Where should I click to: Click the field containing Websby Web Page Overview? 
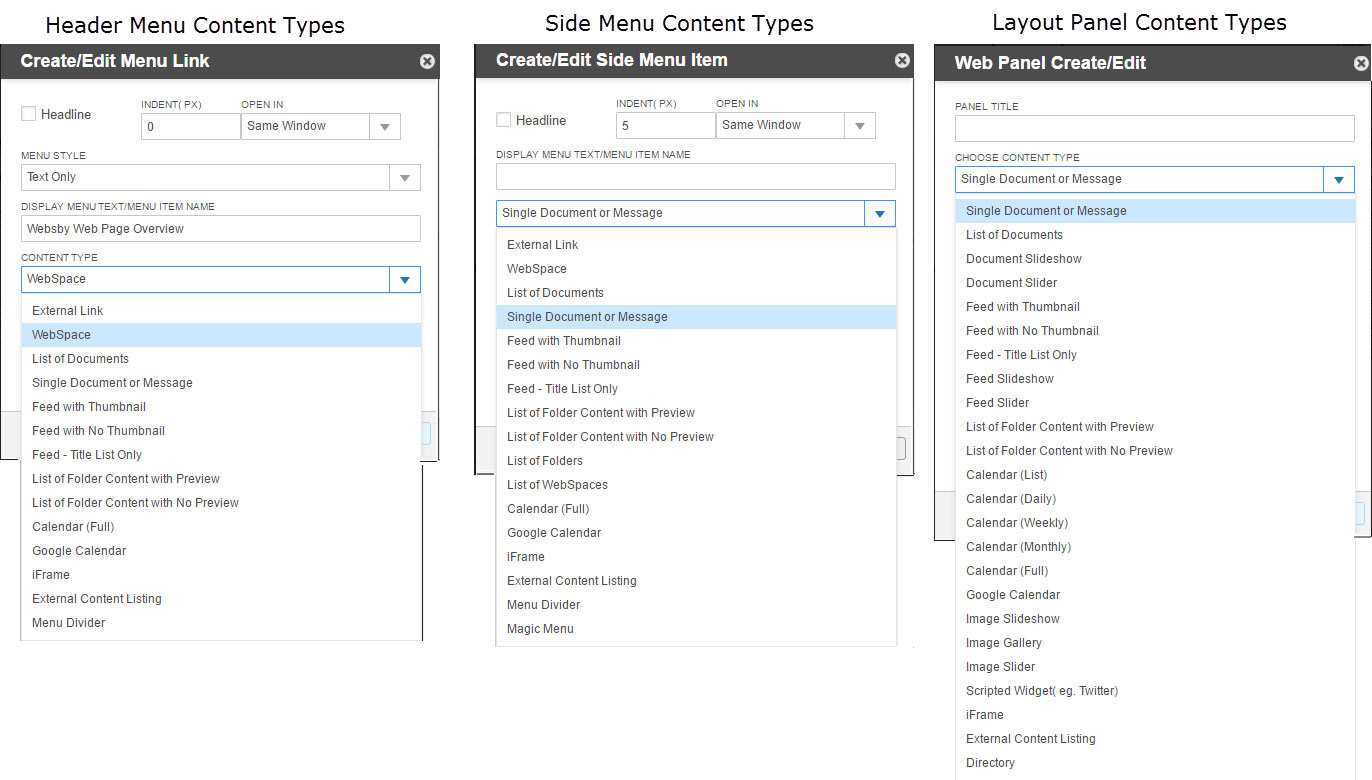tap(220, 229)
